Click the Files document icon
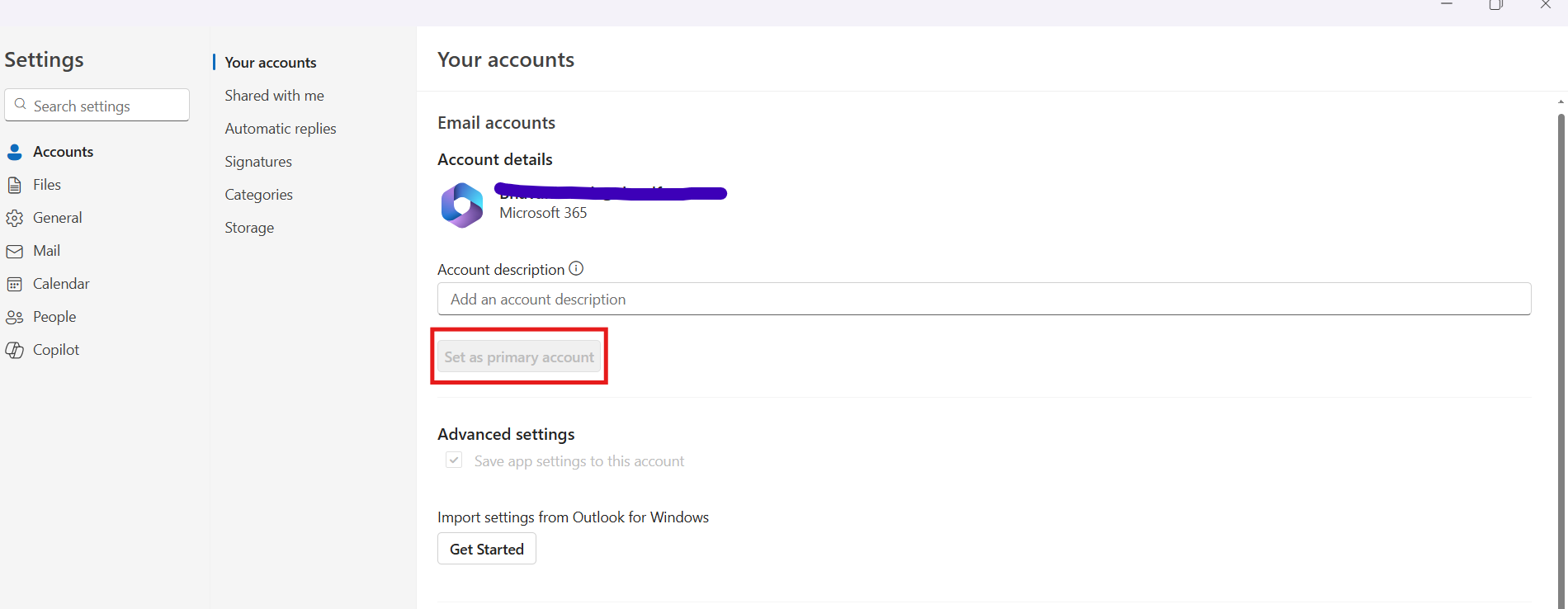The image size is (1568, 609). [x=15, y=185]
